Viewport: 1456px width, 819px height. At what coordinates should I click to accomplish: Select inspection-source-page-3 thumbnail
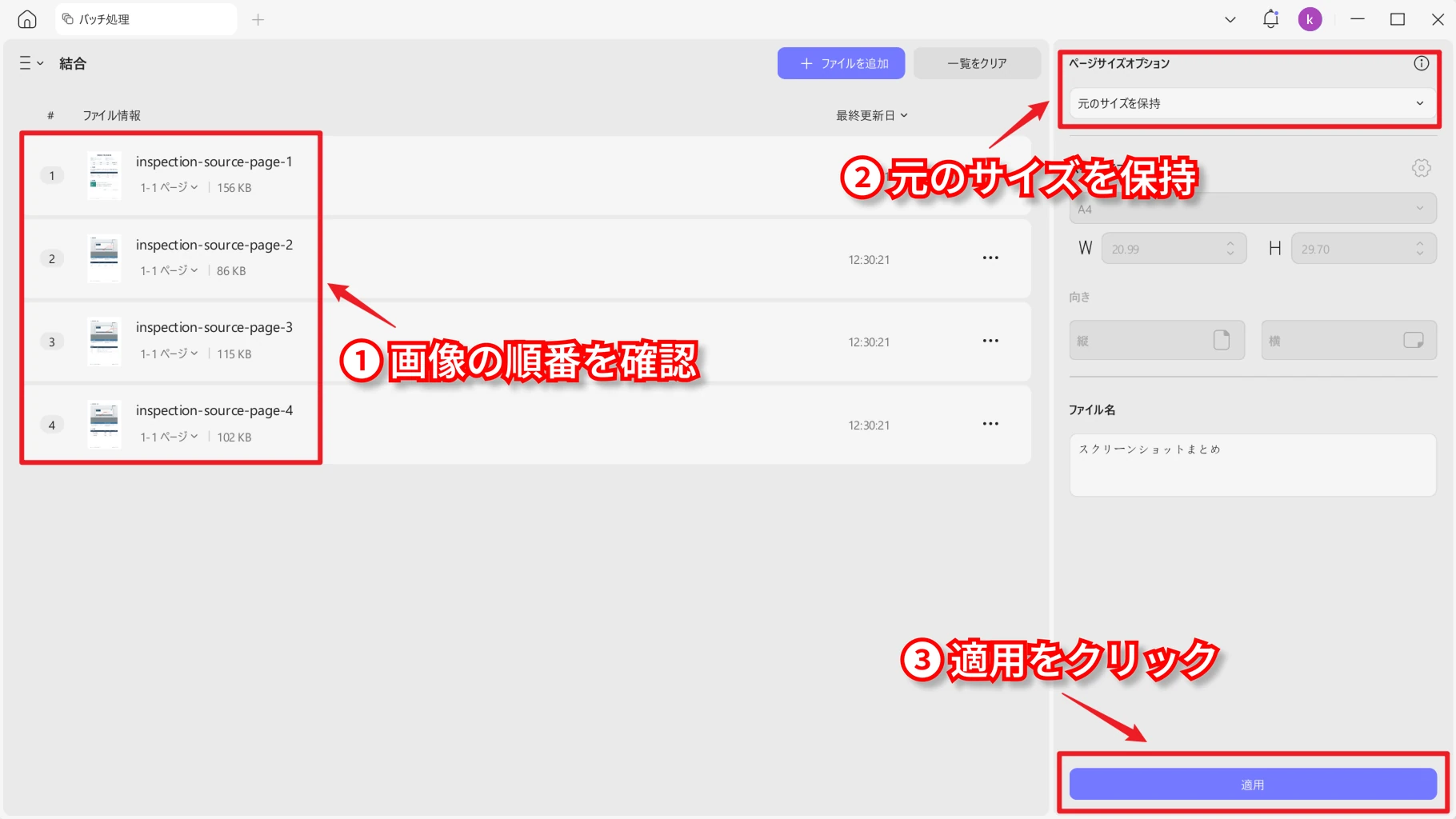click(104, 342)
